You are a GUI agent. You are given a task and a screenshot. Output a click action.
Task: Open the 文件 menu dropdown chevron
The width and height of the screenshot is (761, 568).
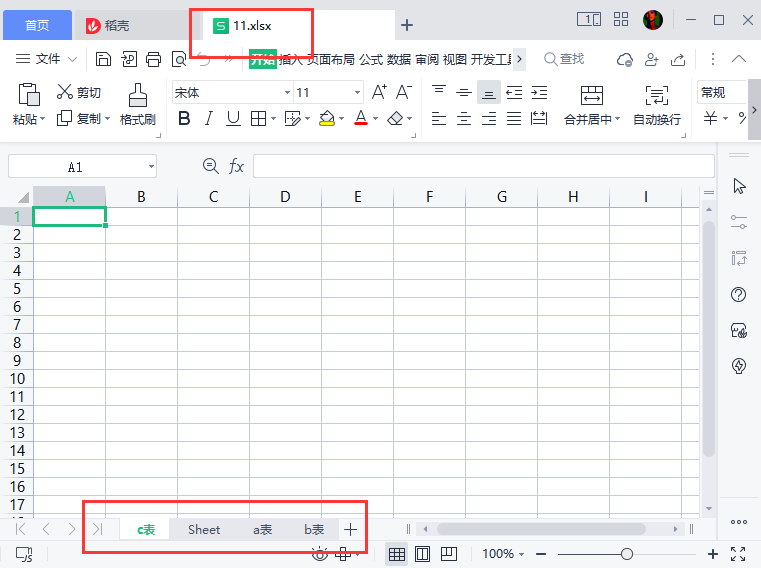pos(72,59)
